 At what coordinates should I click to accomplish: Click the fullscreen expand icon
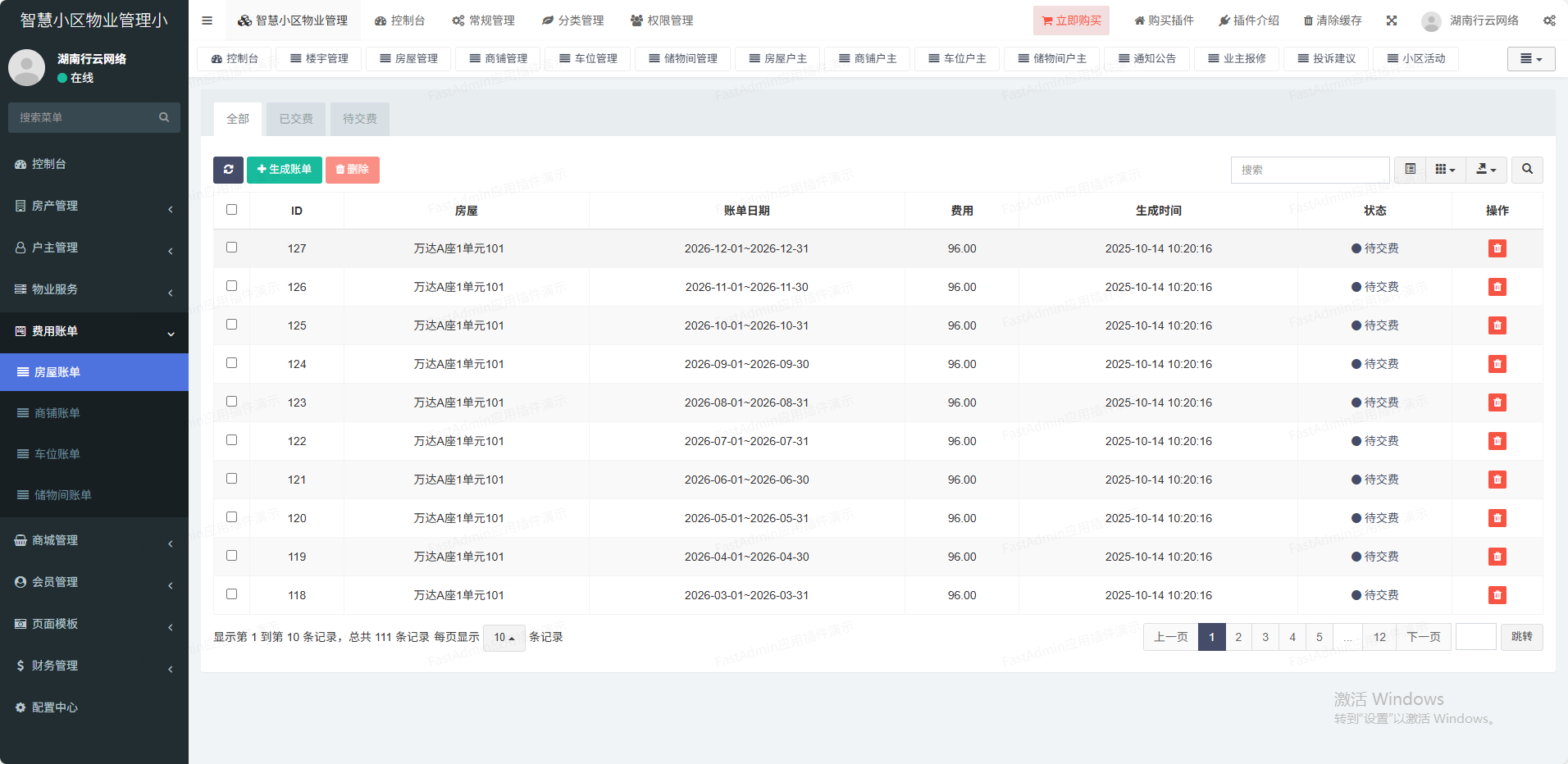[x=1391, y=20]
